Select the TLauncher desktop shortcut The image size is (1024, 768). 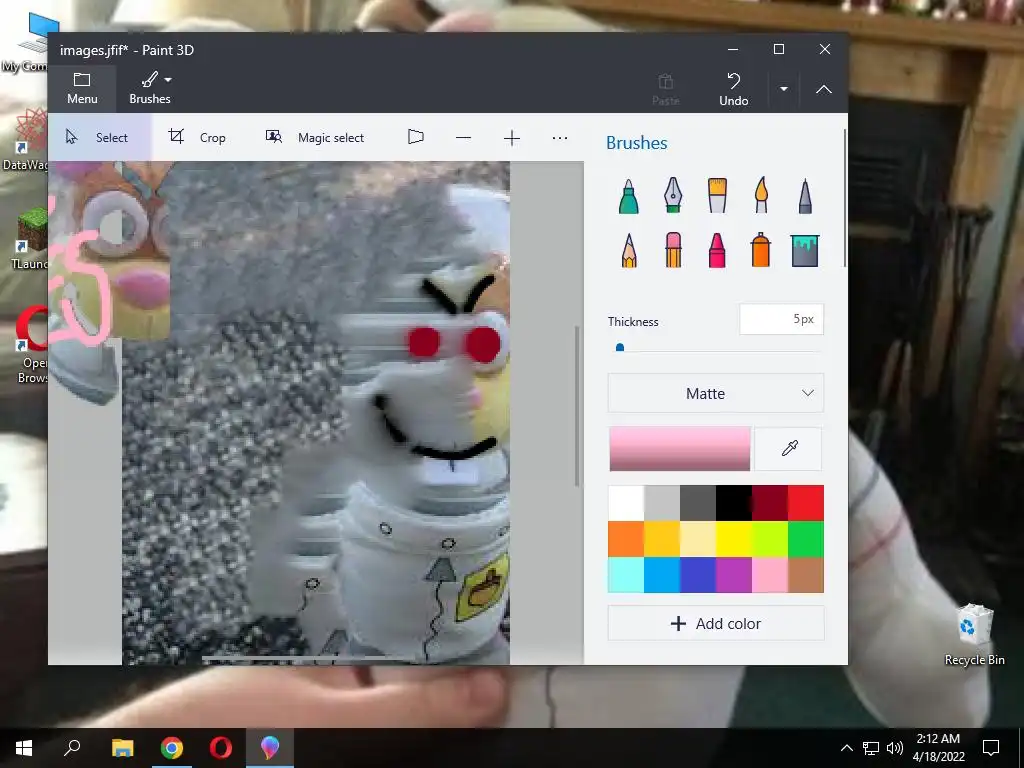pyautogui.click(x=29, y=240)
